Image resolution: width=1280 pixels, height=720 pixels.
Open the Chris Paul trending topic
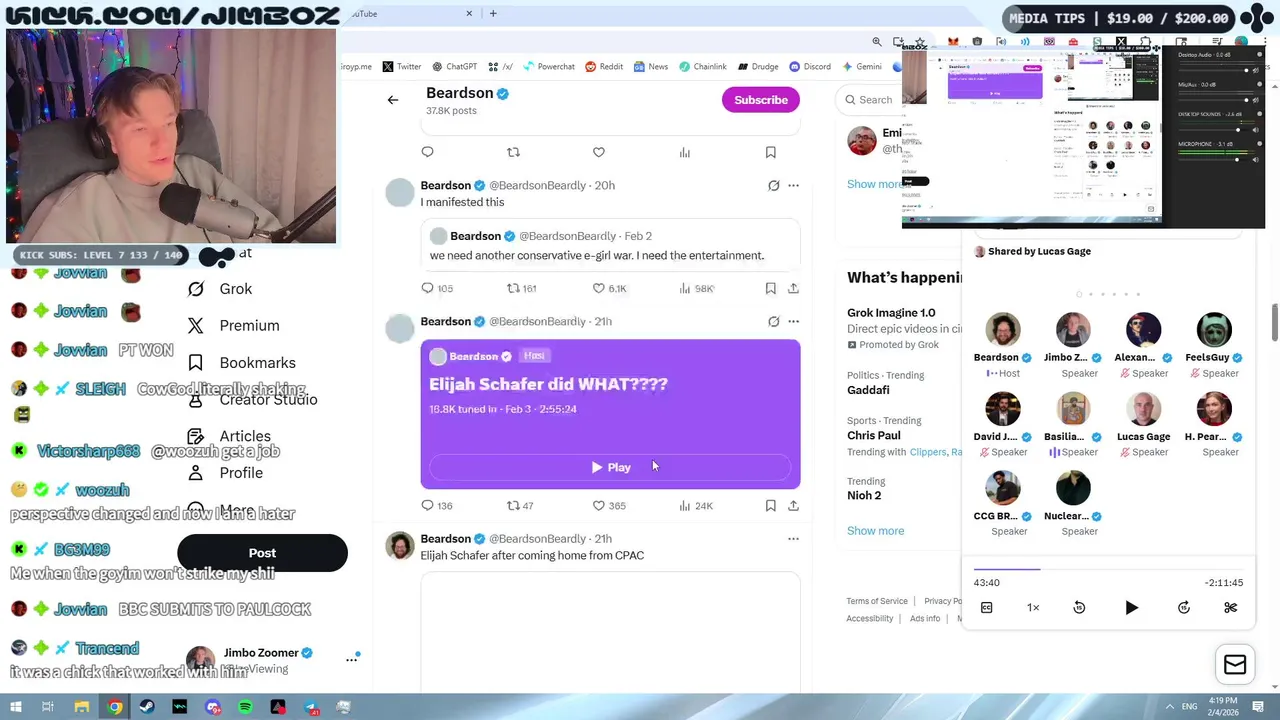(x=874, y=435)
